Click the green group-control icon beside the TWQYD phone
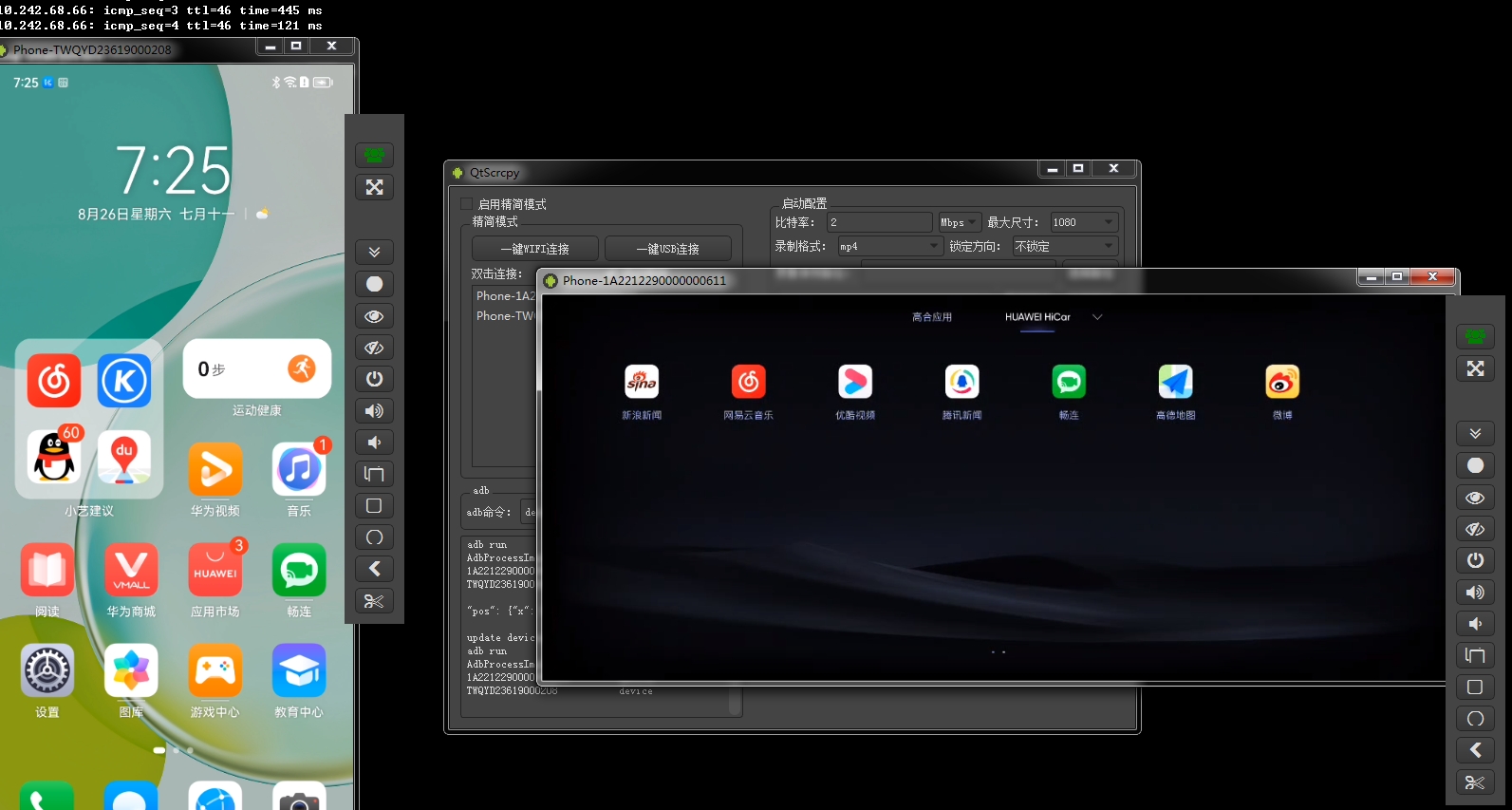 (x=374, y=155)
